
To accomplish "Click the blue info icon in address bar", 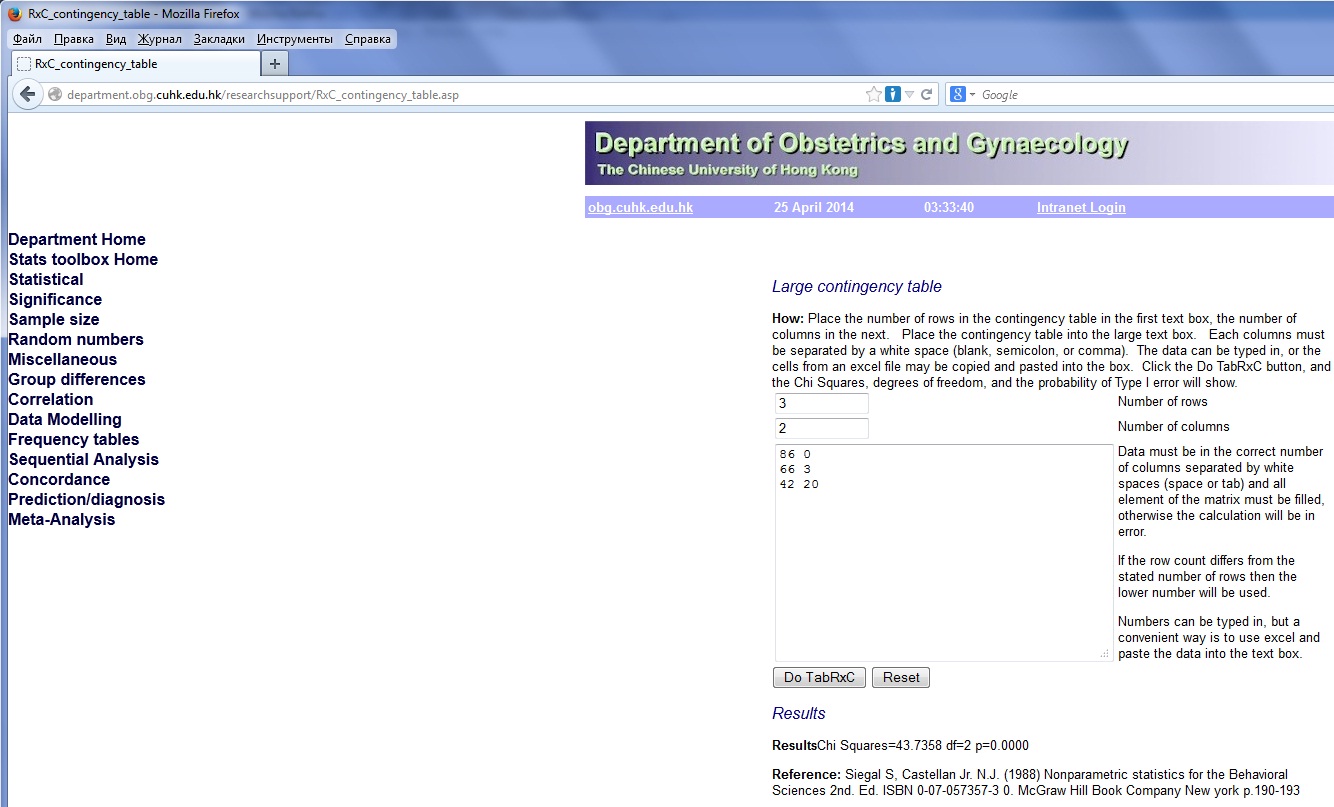I will coord(893,95).
